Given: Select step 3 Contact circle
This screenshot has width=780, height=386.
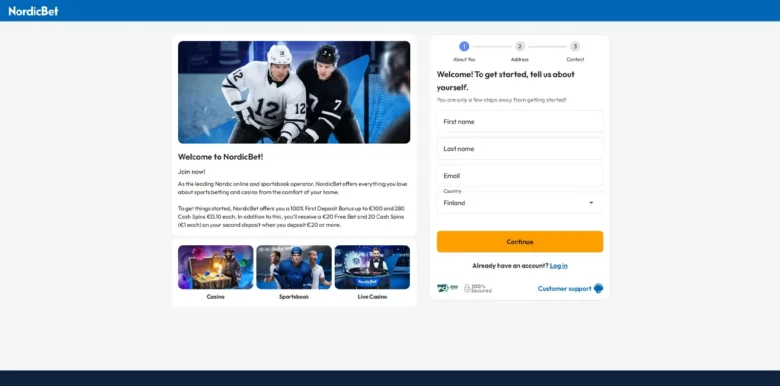Looking at the screenshot, I should [575, 47].
